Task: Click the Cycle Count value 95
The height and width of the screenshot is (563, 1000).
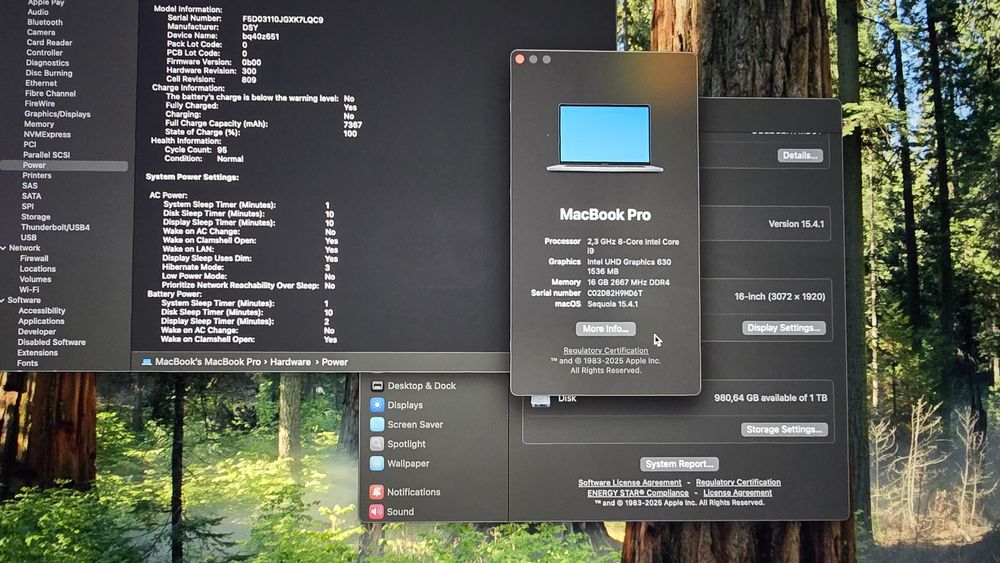Action: 222,150
